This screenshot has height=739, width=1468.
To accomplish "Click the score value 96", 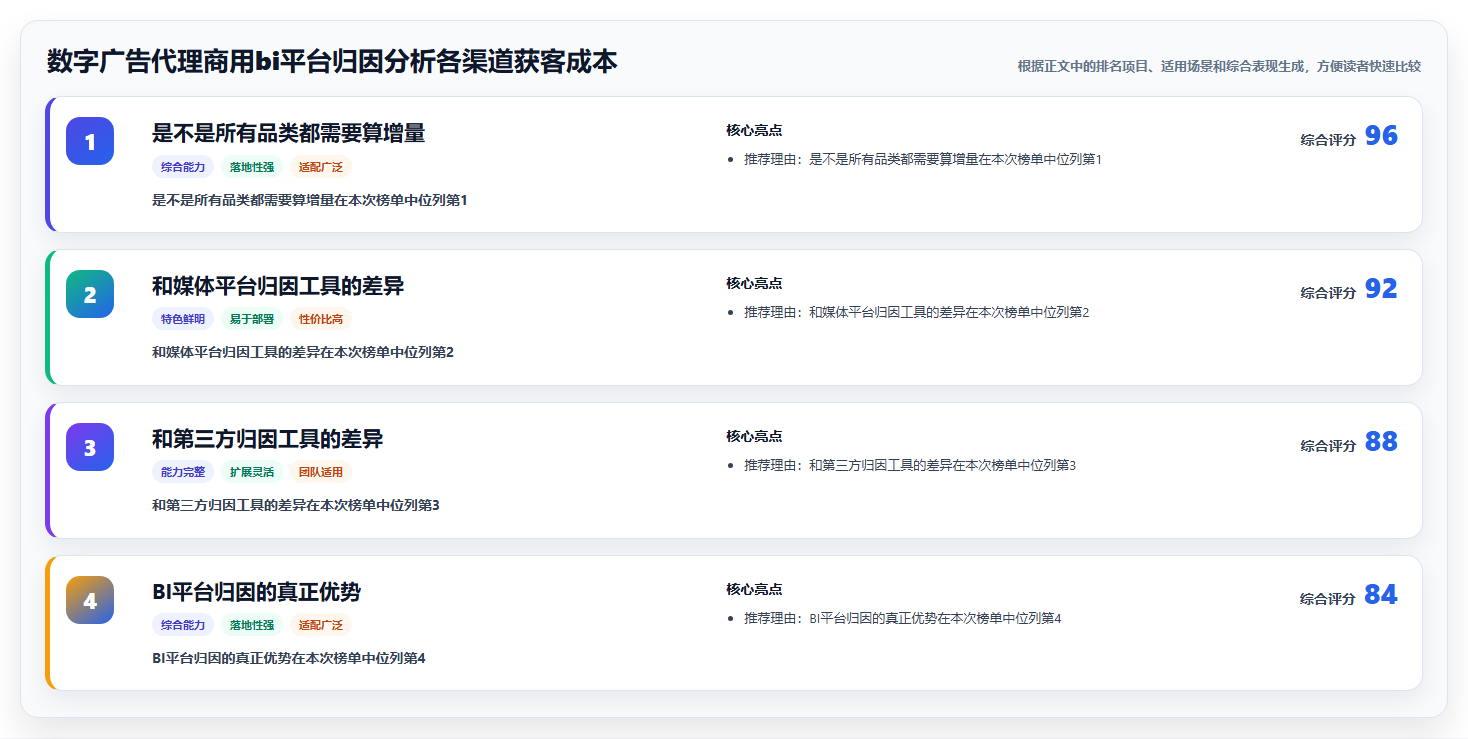I will (1381, 136).
